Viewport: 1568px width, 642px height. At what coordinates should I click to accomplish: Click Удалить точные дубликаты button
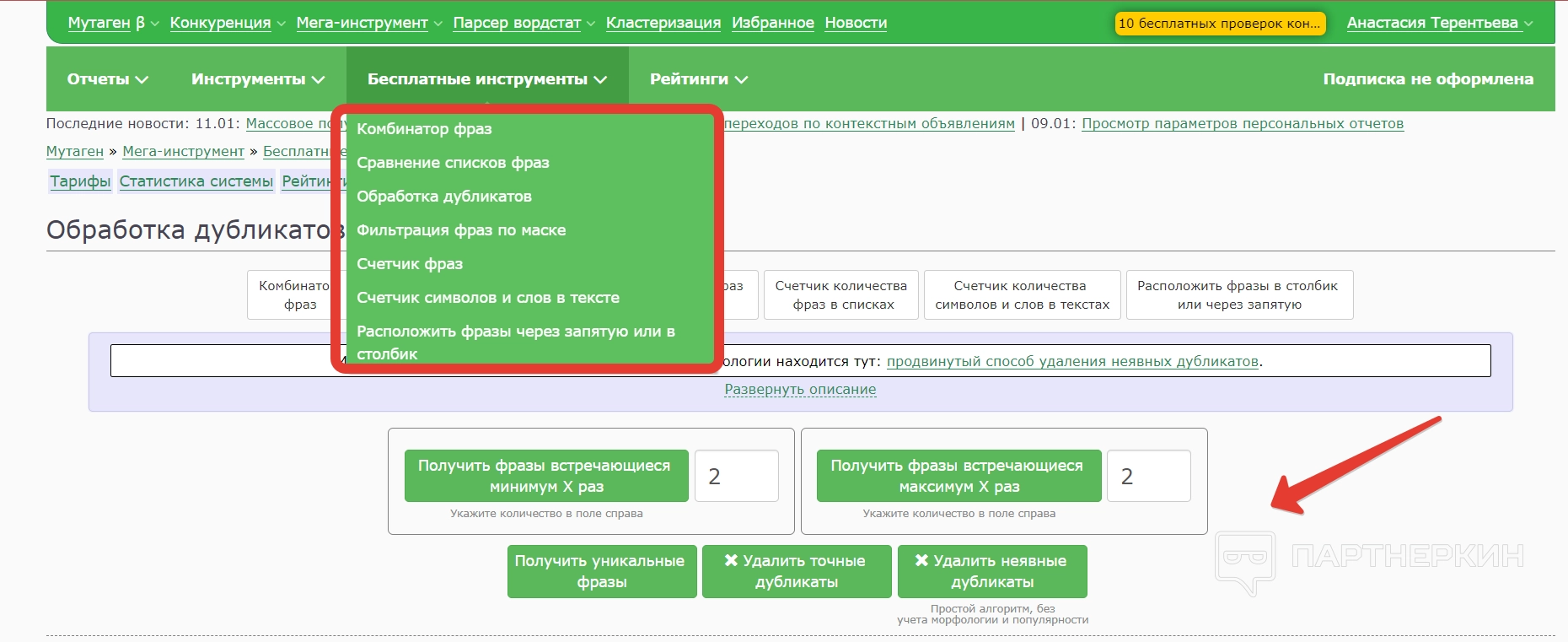point(797,571)
